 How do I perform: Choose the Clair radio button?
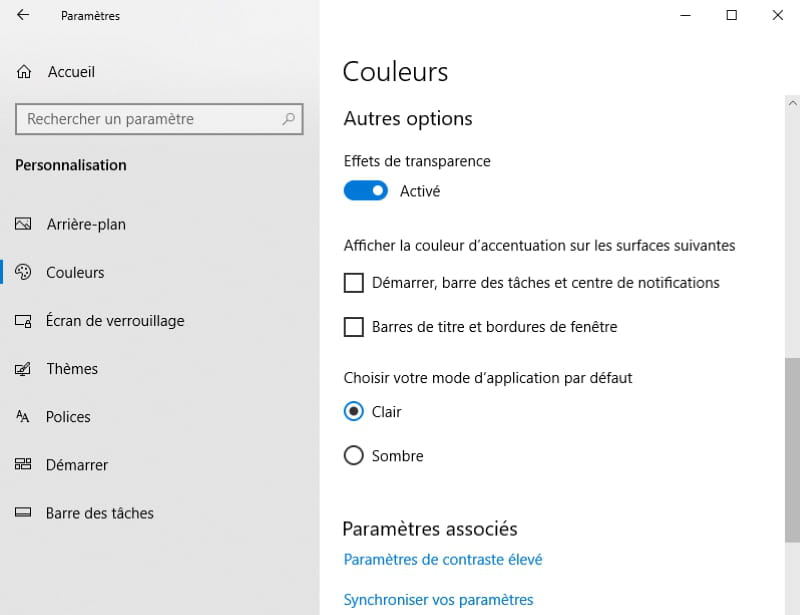pos(354,411)
